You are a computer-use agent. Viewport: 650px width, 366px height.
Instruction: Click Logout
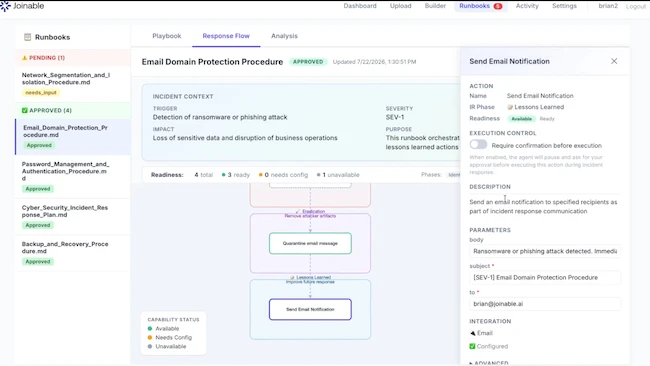click(x=636, y=6)
